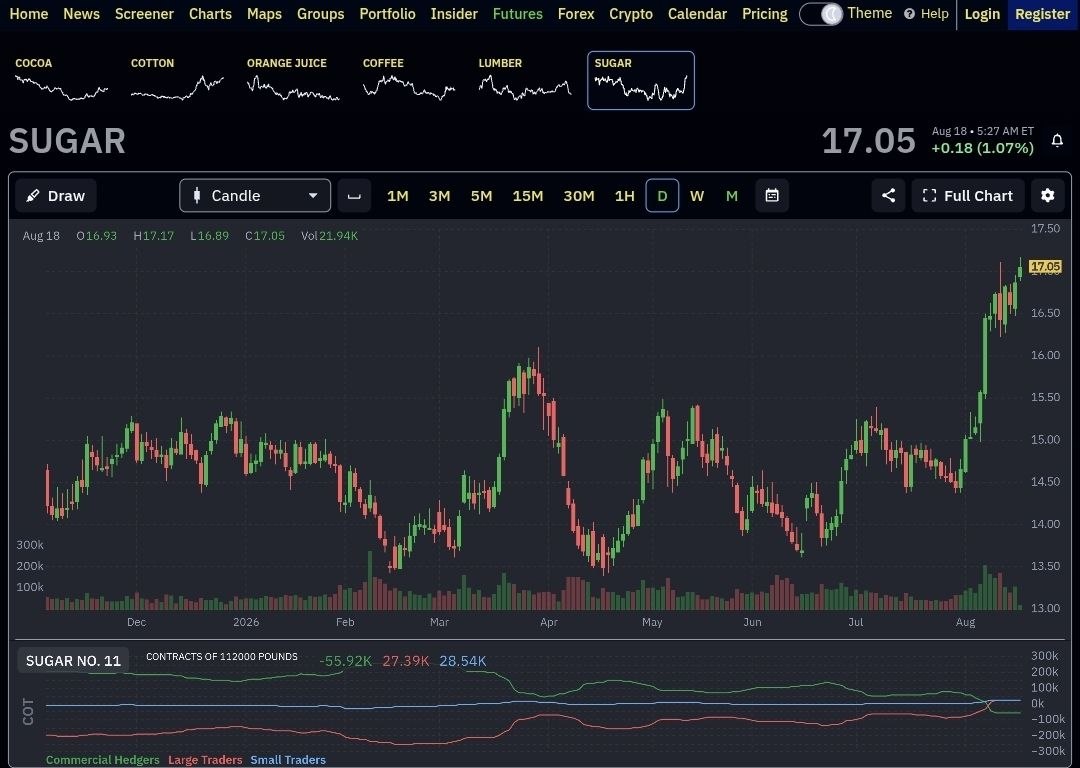Click the 17.05 price label marker

1045,267
